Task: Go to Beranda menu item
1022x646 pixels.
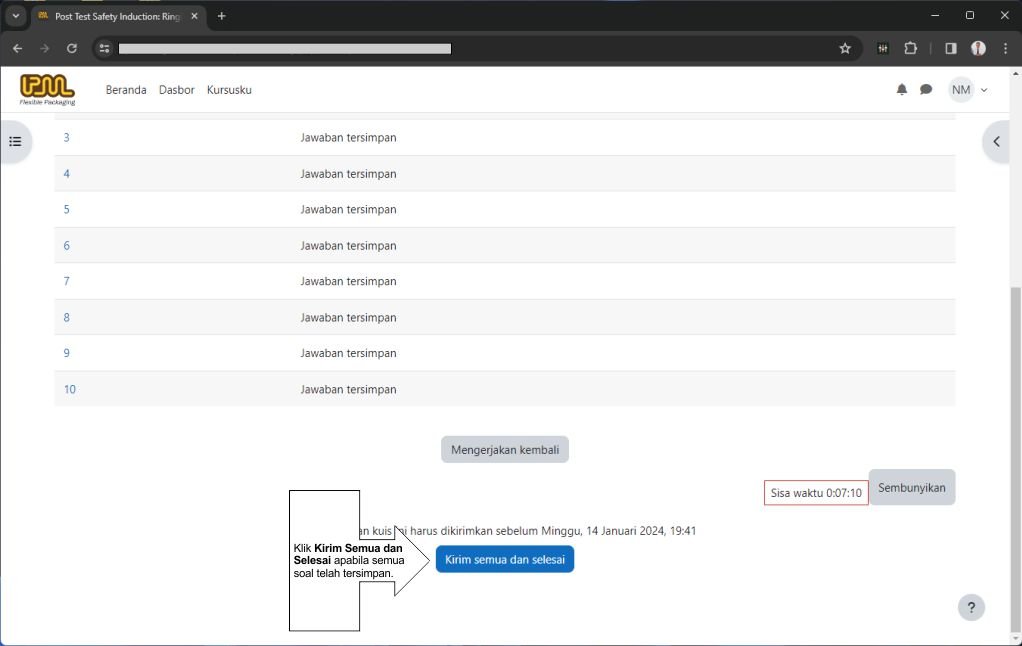Action: coord(126,90)
